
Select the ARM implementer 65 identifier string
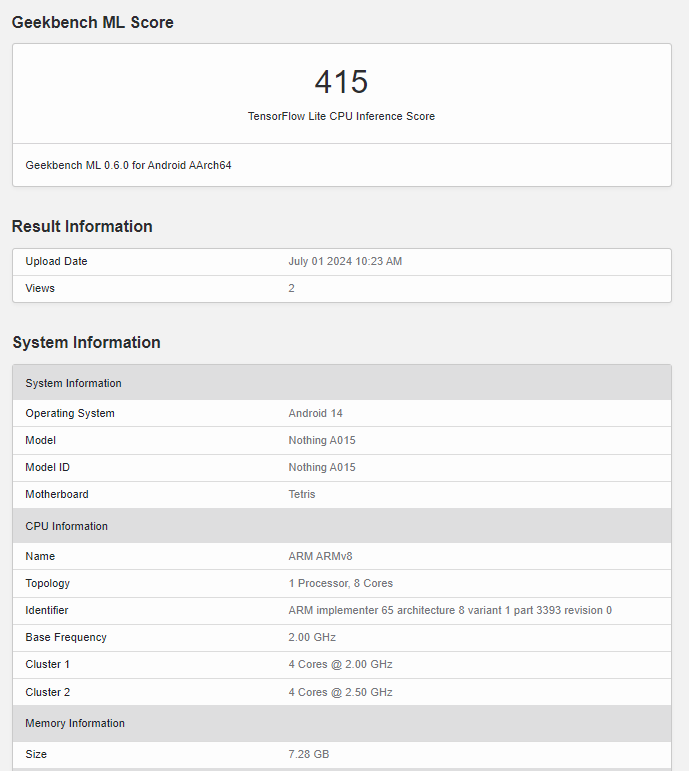[450, 611]
